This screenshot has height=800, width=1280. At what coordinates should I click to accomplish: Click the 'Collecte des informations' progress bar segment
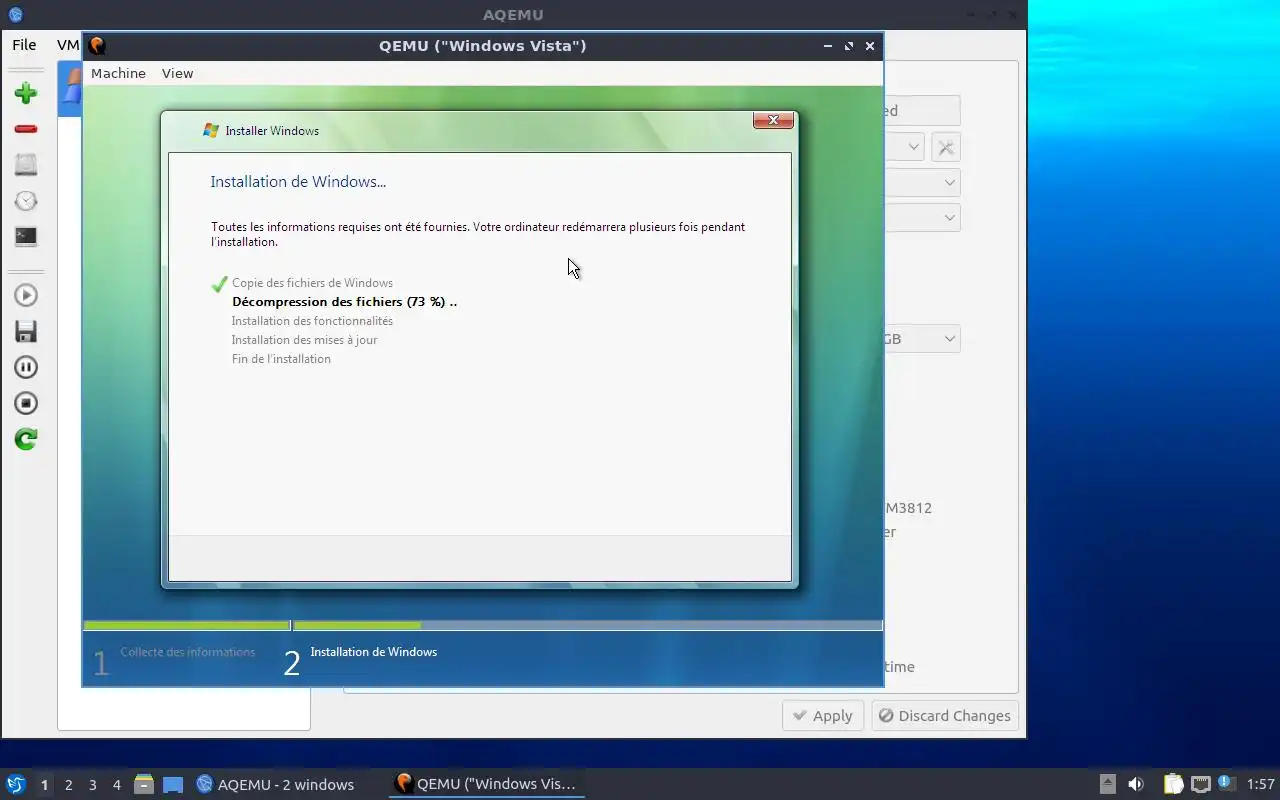(x=187, y=626)
